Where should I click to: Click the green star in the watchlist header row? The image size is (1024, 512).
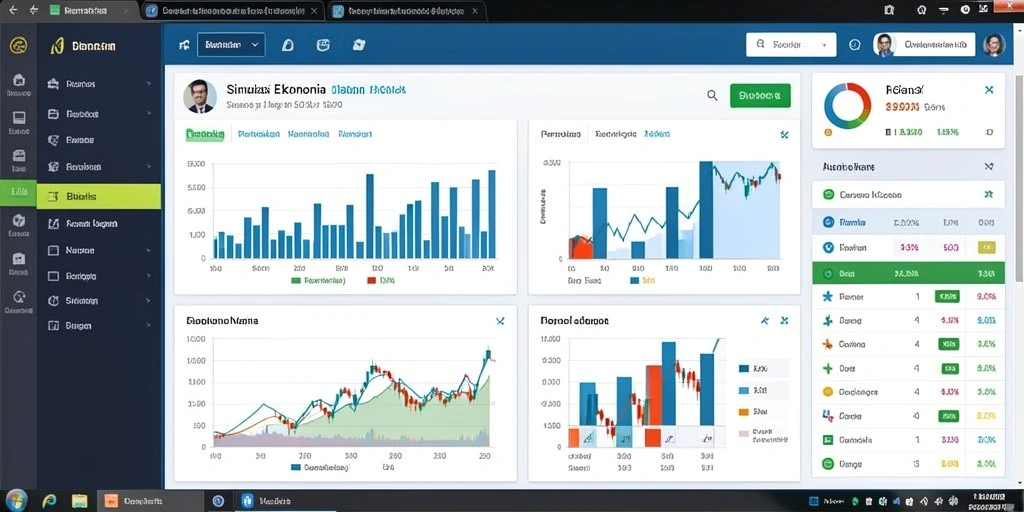(x=988, y=194)
